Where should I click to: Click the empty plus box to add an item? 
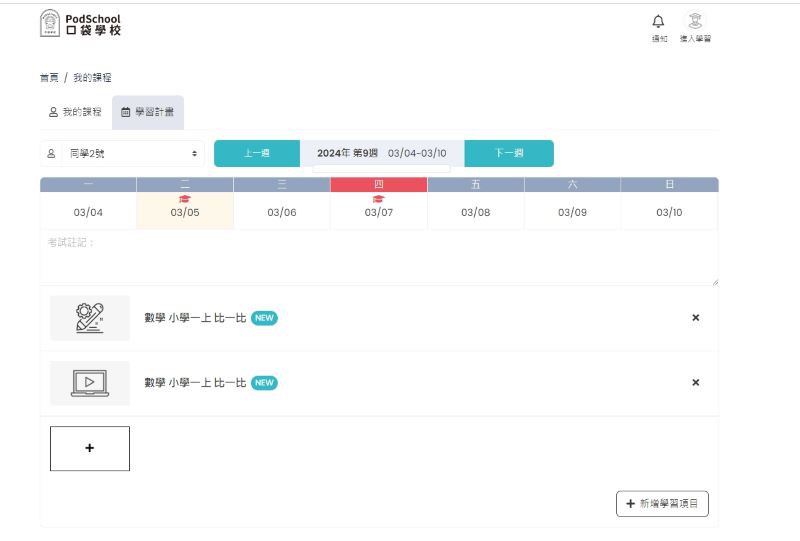pos(90,448)
